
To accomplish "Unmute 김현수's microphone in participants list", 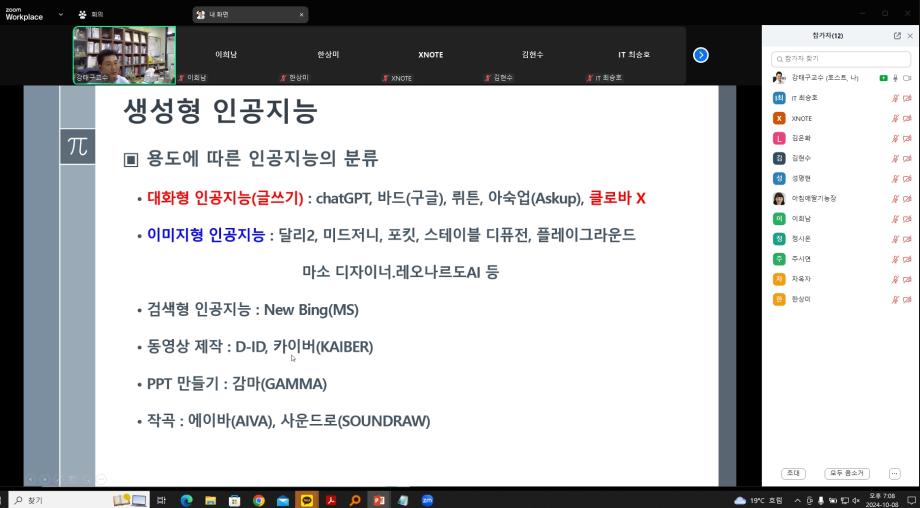I will [895, 158].
